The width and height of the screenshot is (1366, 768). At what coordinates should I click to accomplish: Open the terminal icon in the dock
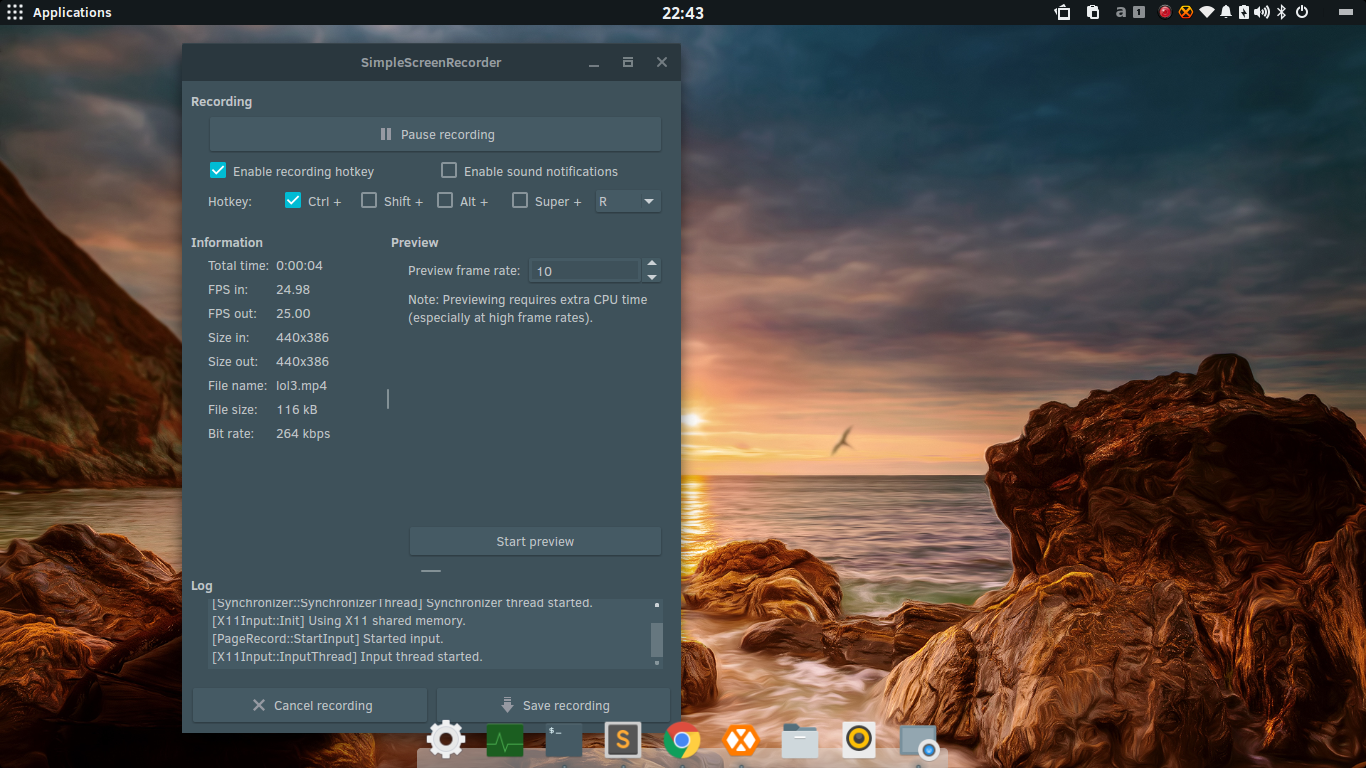(564, 740)
